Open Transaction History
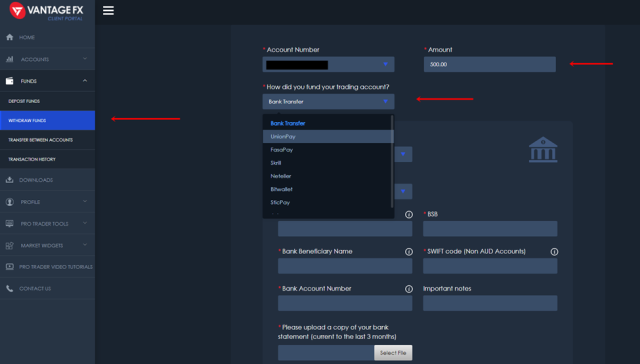The width and height of the screenshot is (640, 364). [47, 159]
